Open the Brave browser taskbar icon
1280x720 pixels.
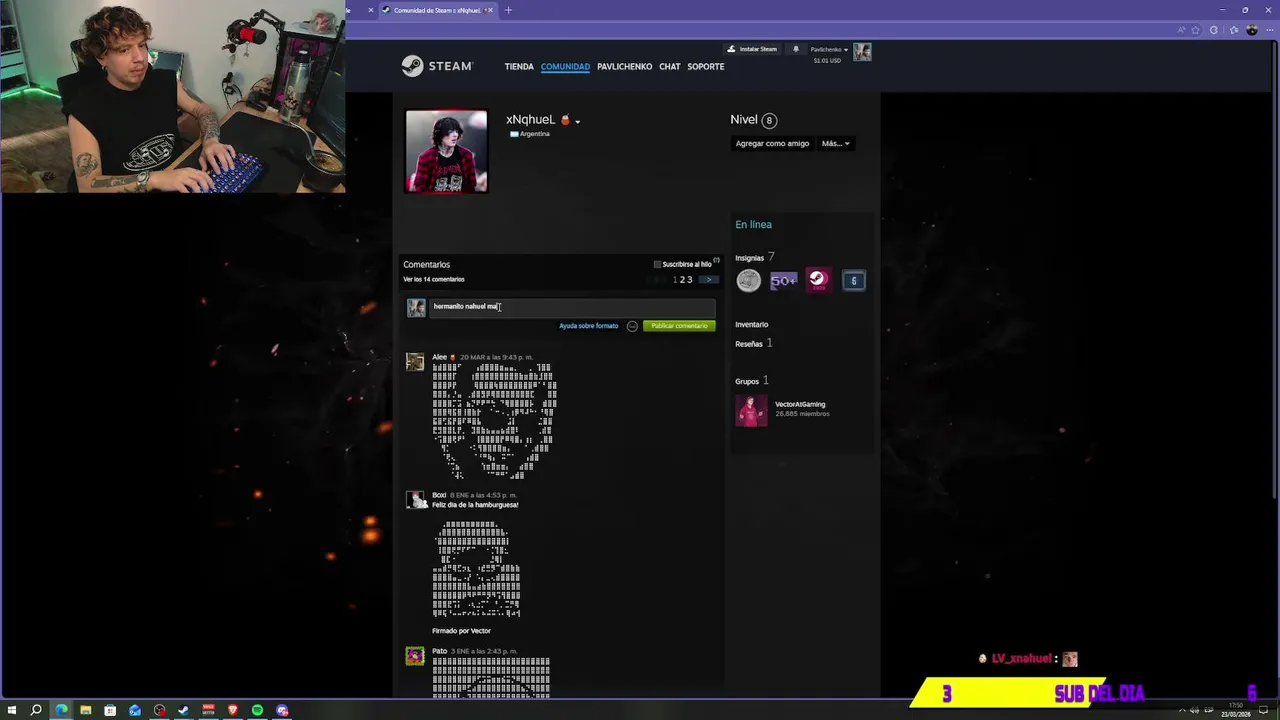233,710
